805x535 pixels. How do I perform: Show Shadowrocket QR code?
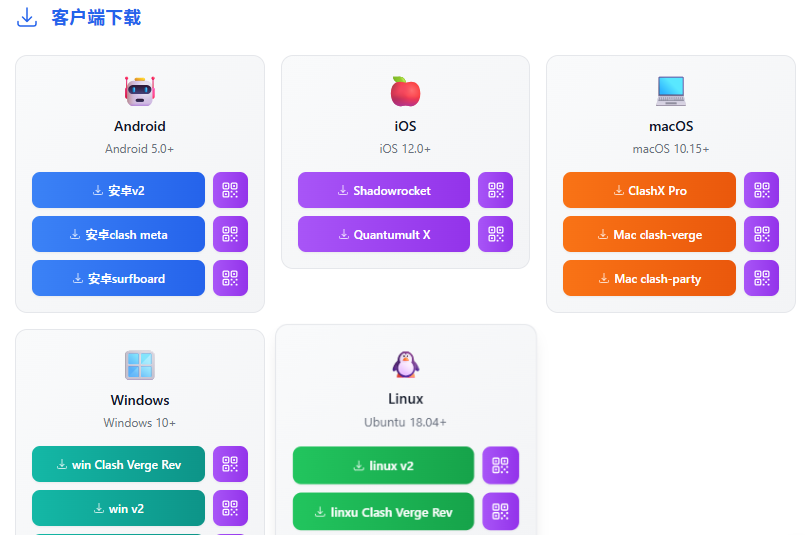pyautogui.click(x=495, y=190)
